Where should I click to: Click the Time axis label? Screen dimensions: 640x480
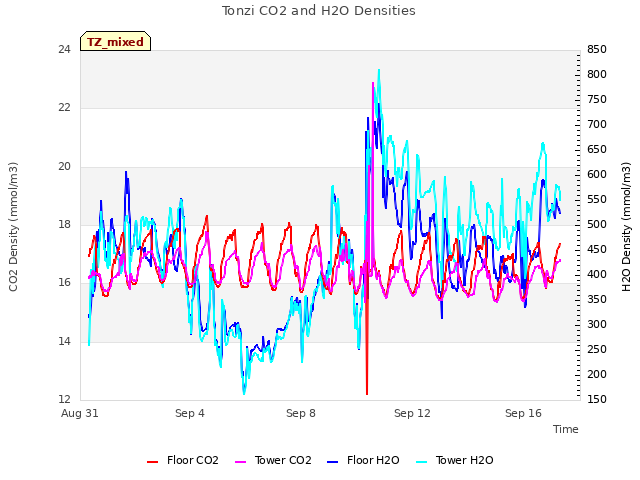[566, 429]
